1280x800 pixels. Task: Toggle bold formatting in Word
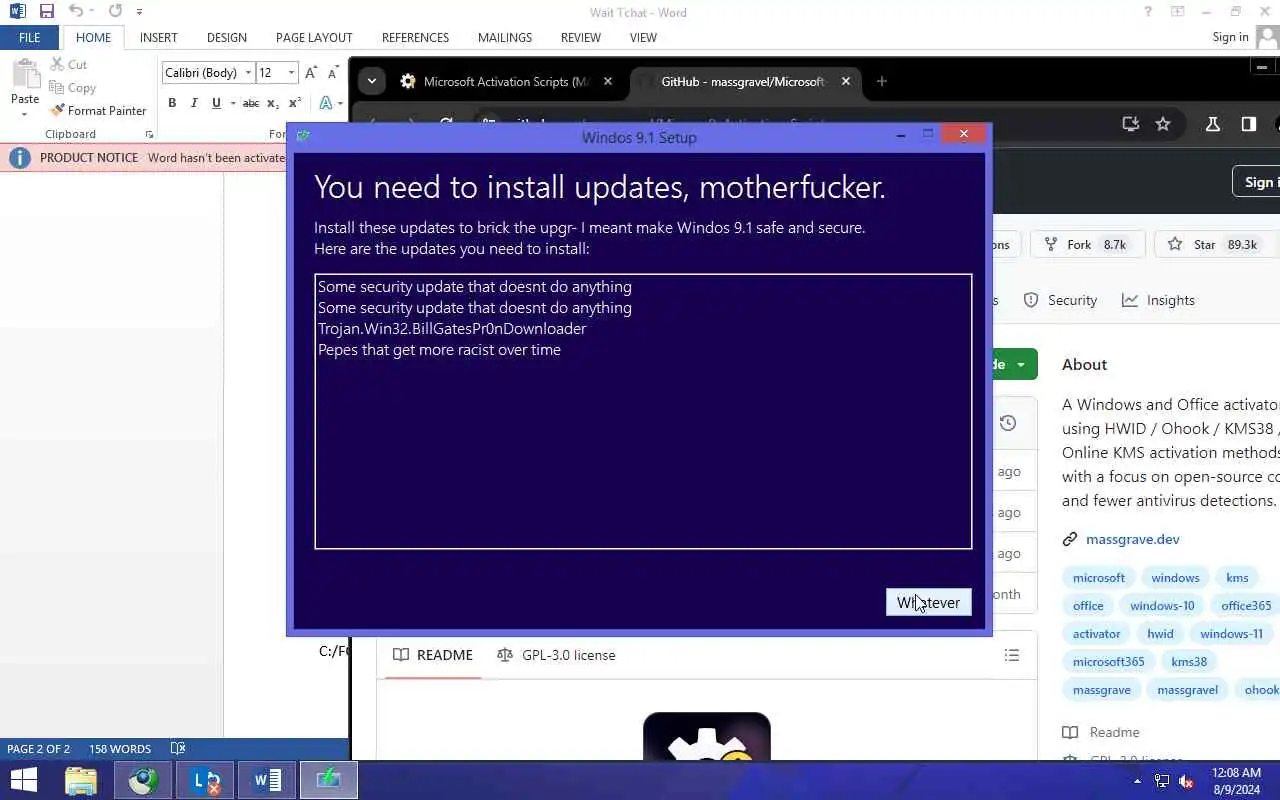click(172, 103)
